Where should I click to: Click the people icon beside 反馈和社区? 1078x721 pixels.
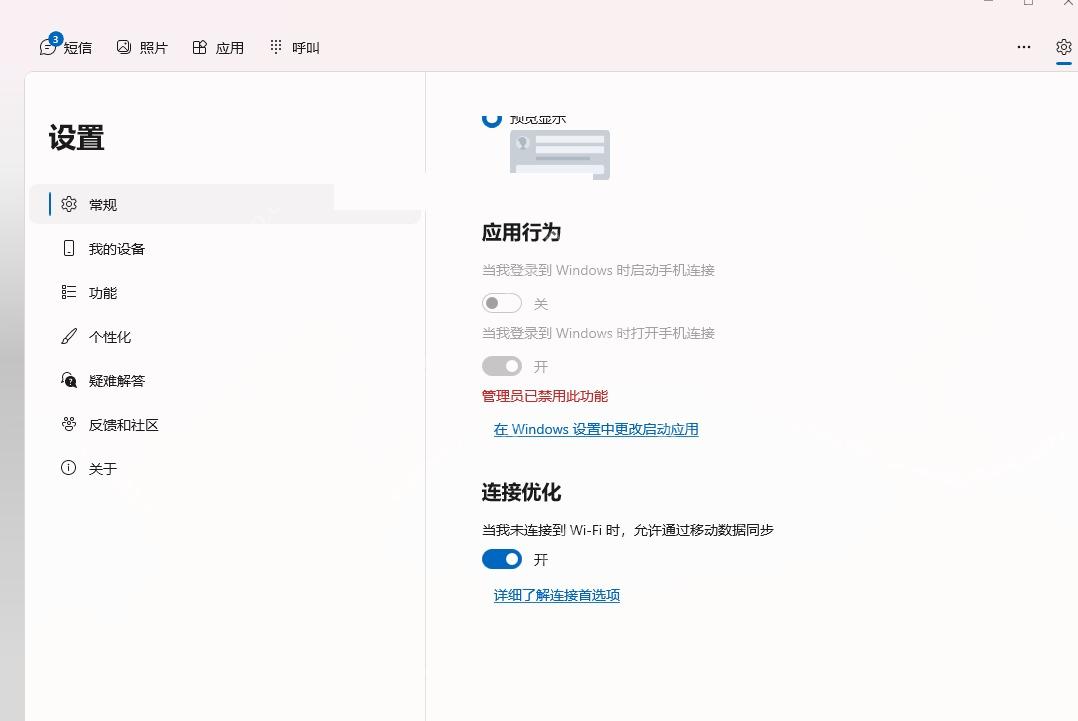click(x=69, y=424)
